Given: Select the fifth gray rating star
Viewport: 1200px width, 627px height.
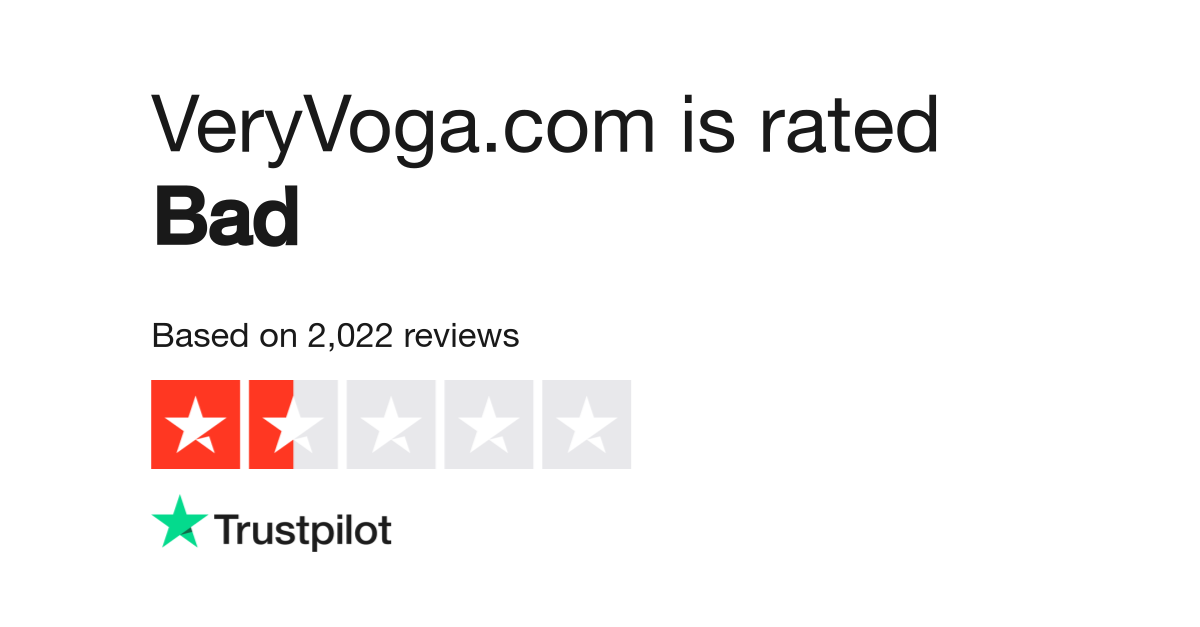Looking at the screenshot, I should point(587,424).
